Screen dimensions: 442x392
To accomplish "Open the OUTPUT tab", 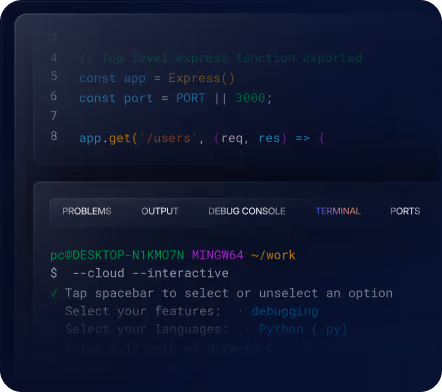I will tap(160, 211).
